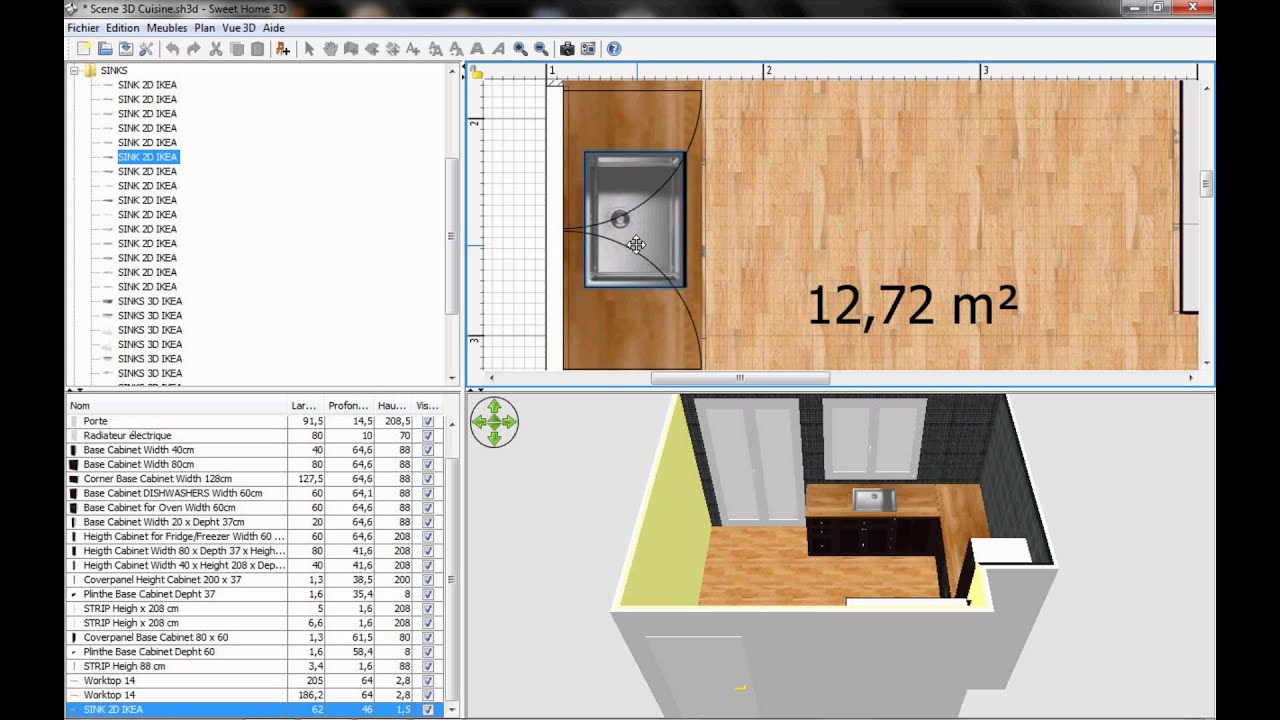The image size is (1280, 720).
Task: Collapse the SINKS catalog folder
Action: (x=74, y=71)
